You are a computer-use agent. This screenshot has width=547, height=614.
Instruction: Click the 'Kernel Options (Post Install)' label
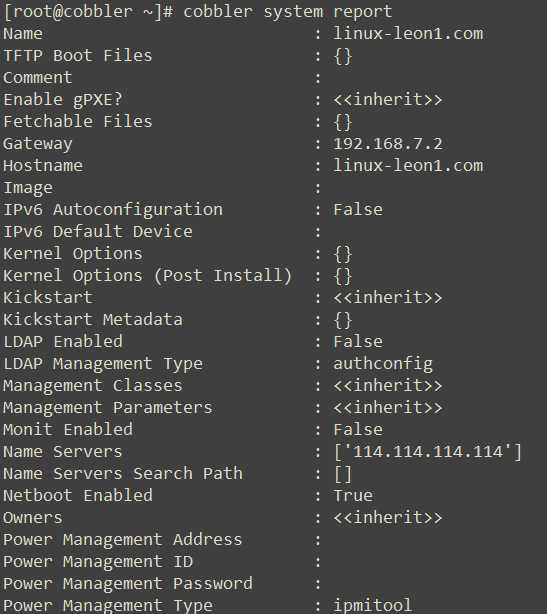[148, 275]
